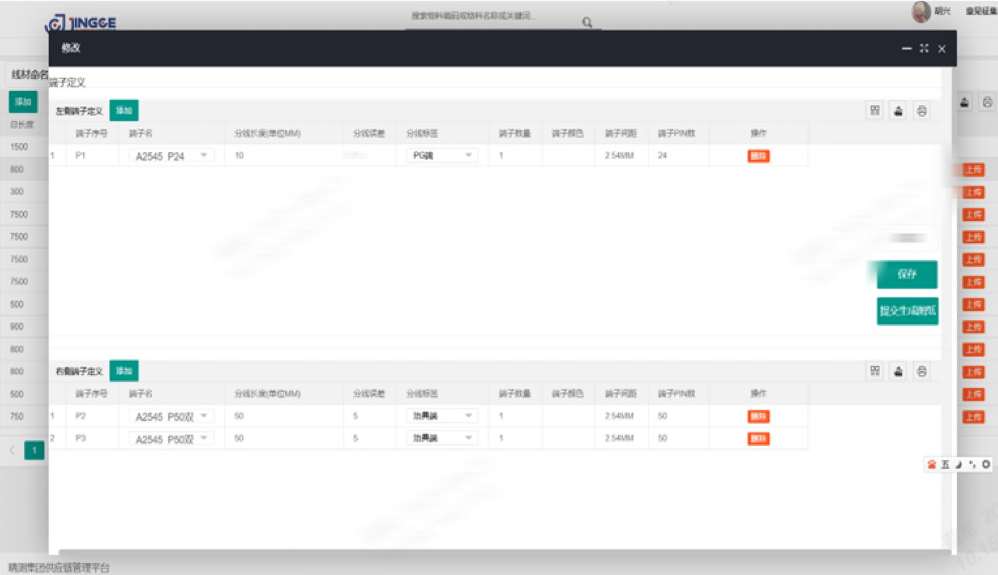Click print icon in left terminal definition toolbar
The image size is (998, 575).
pyautogui.click(x=922, y=111)
